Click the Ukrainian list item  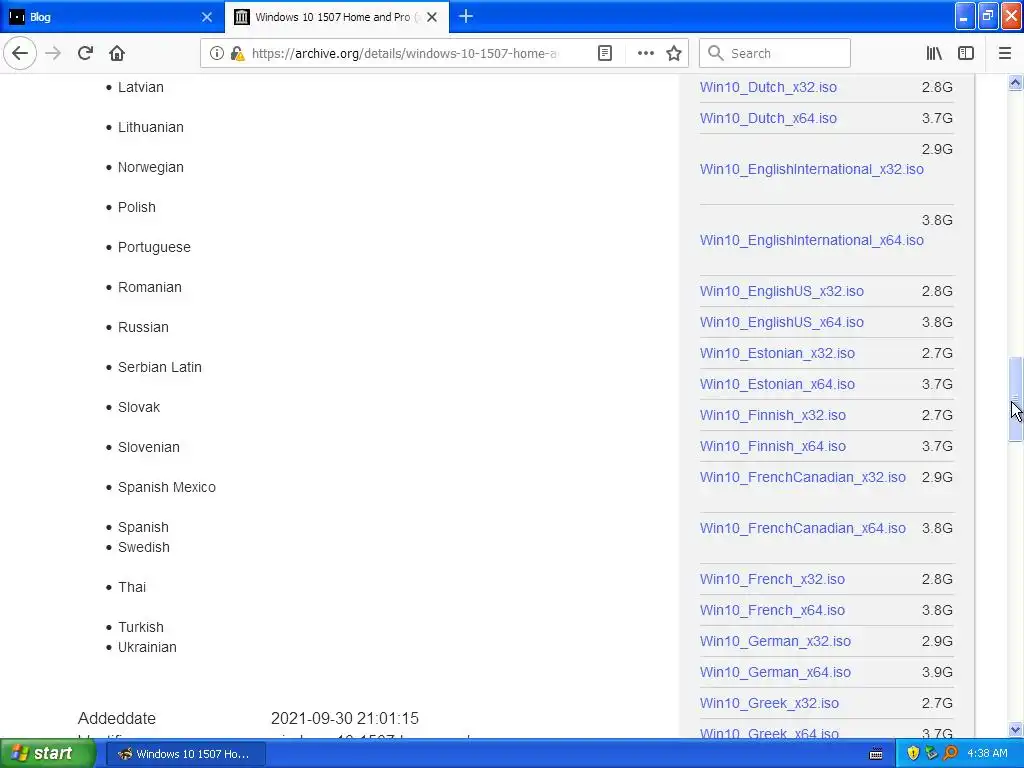coord(147,647)
